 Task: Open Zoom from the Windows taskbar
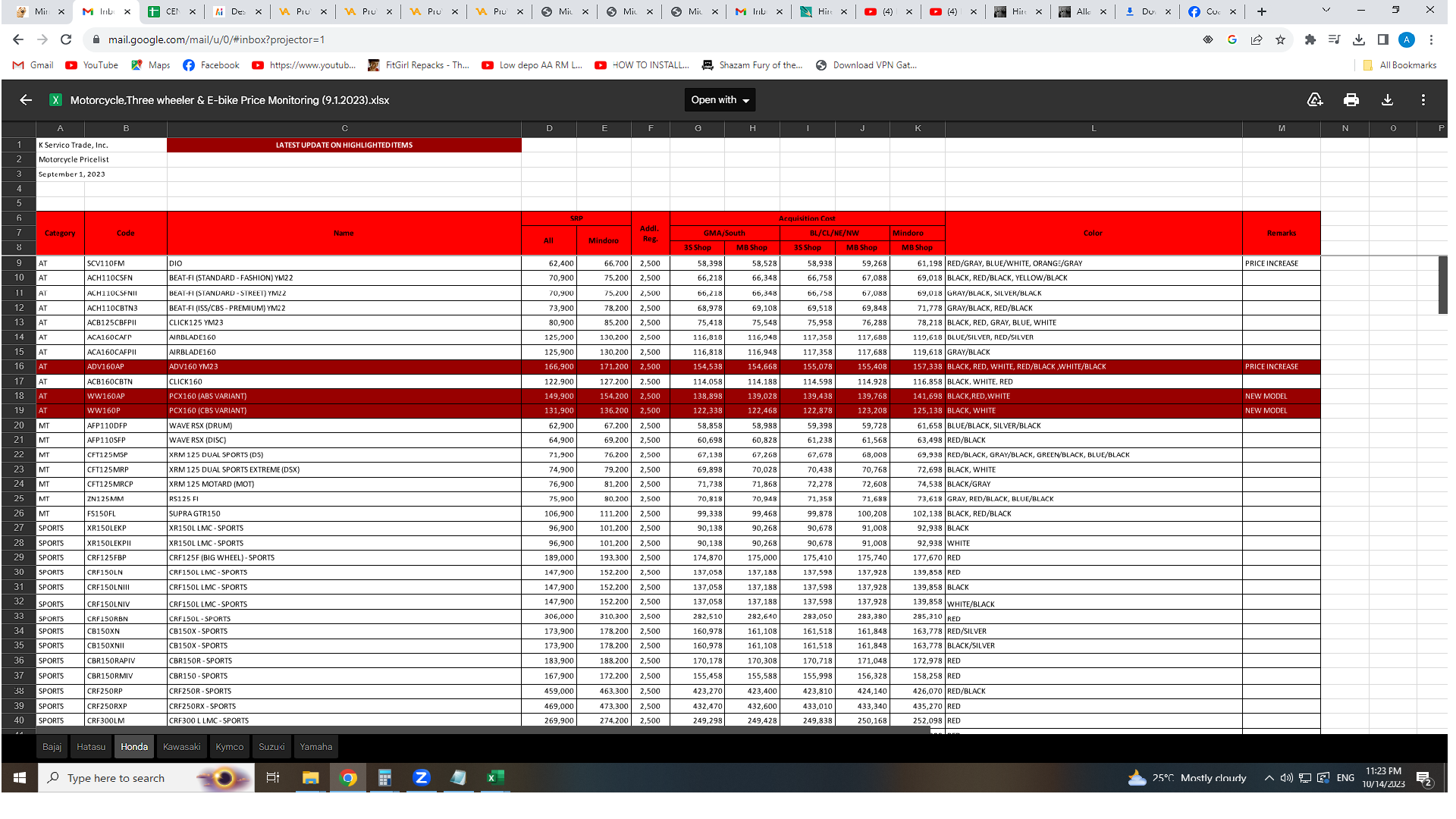[422, 778]
